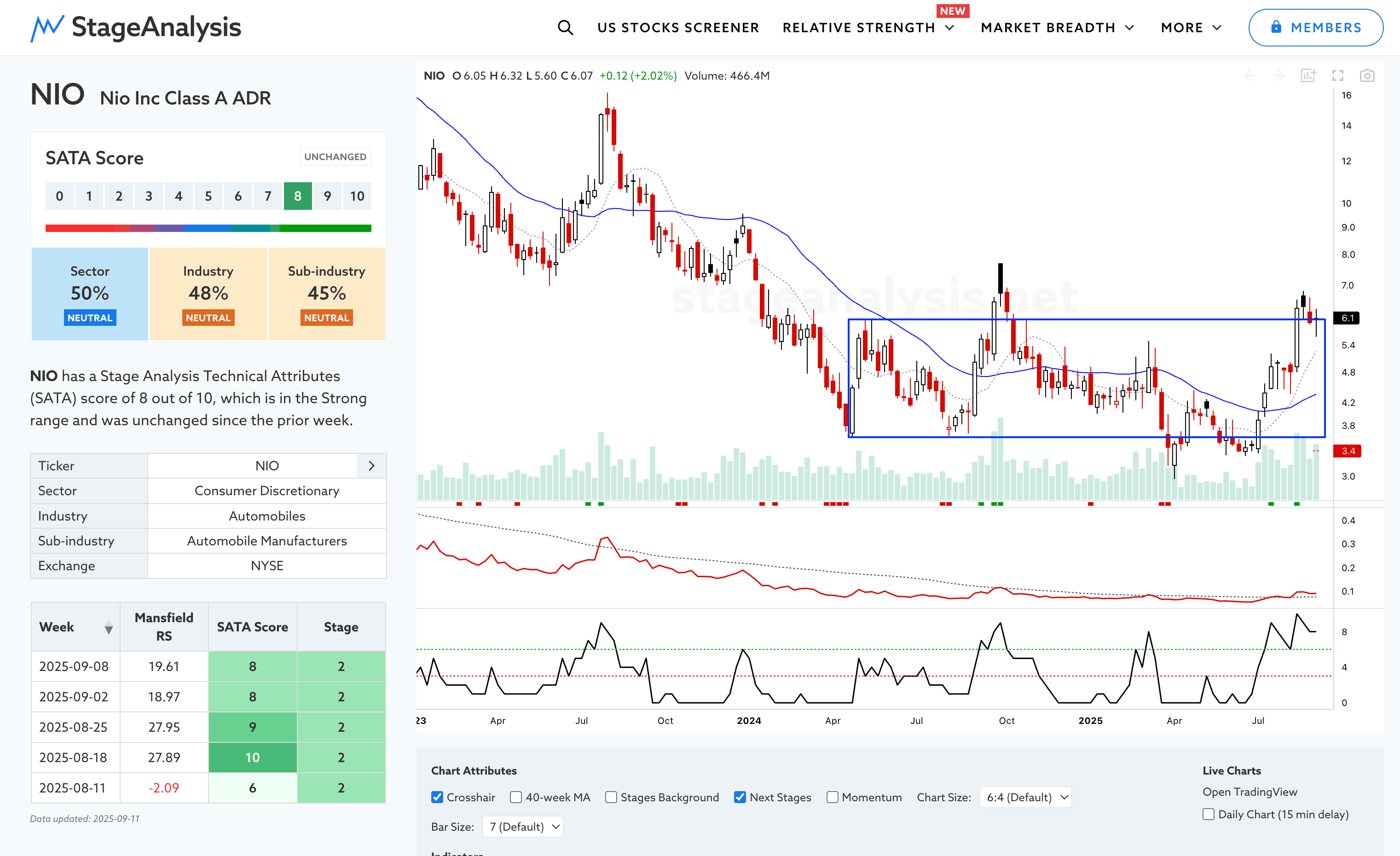Click the Data updated 2025-09-11 note
The height and width of the screenshot is (856, 1400).
click(x=85, y=819)
